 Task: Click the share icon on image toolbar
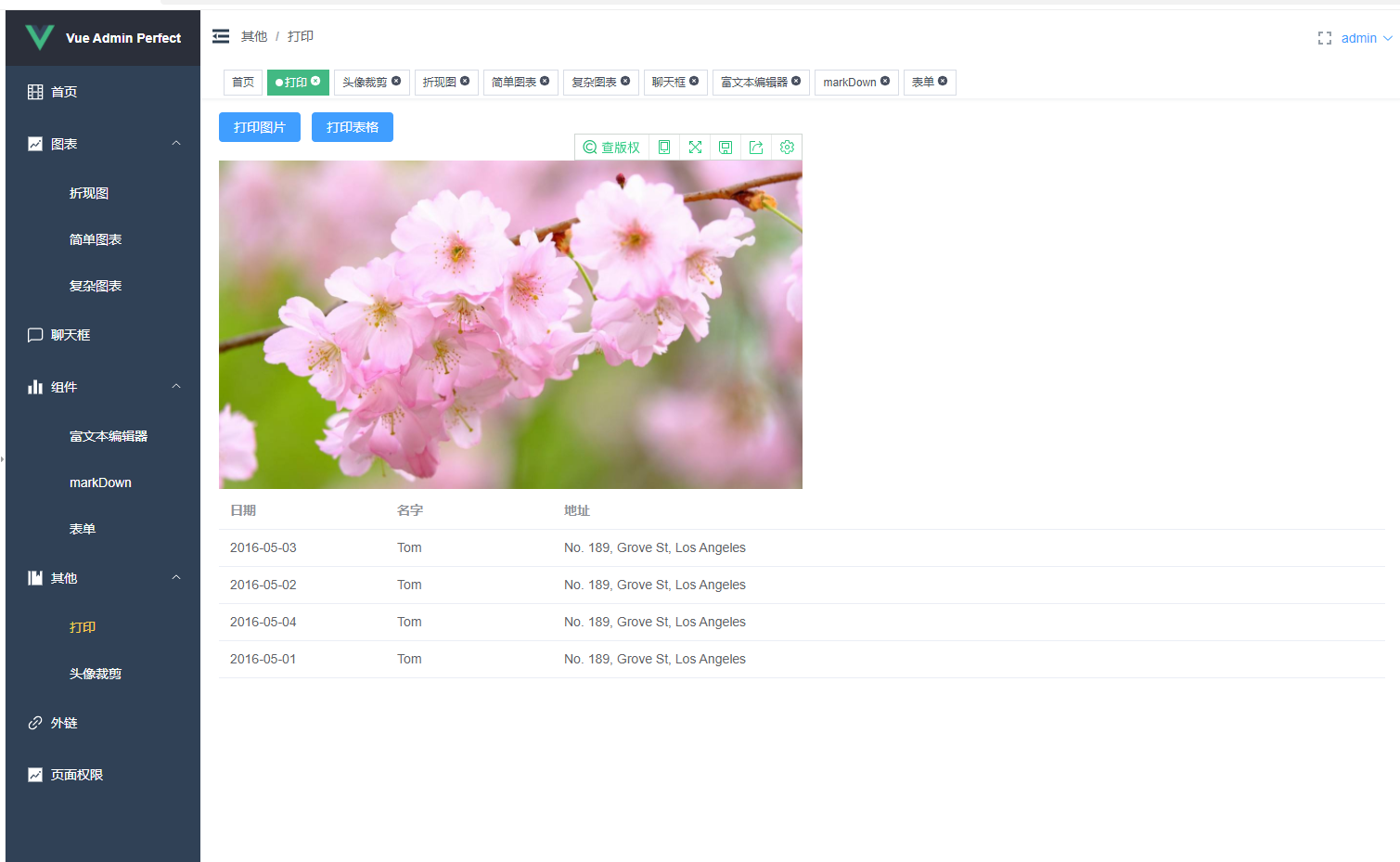pyautogui.click(x=756, y=148)
